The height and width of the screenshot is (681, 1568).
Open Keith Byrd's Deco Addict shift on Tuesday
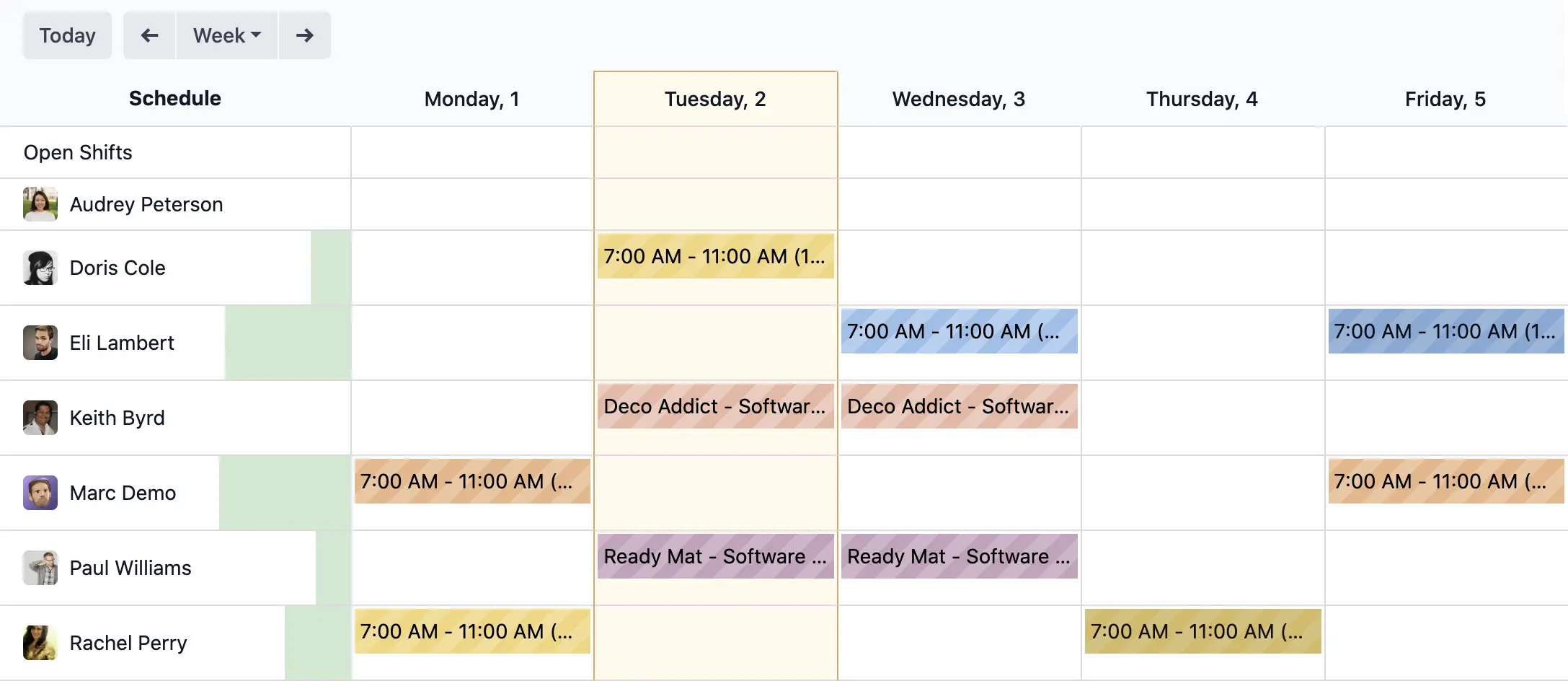pos(714,406)
